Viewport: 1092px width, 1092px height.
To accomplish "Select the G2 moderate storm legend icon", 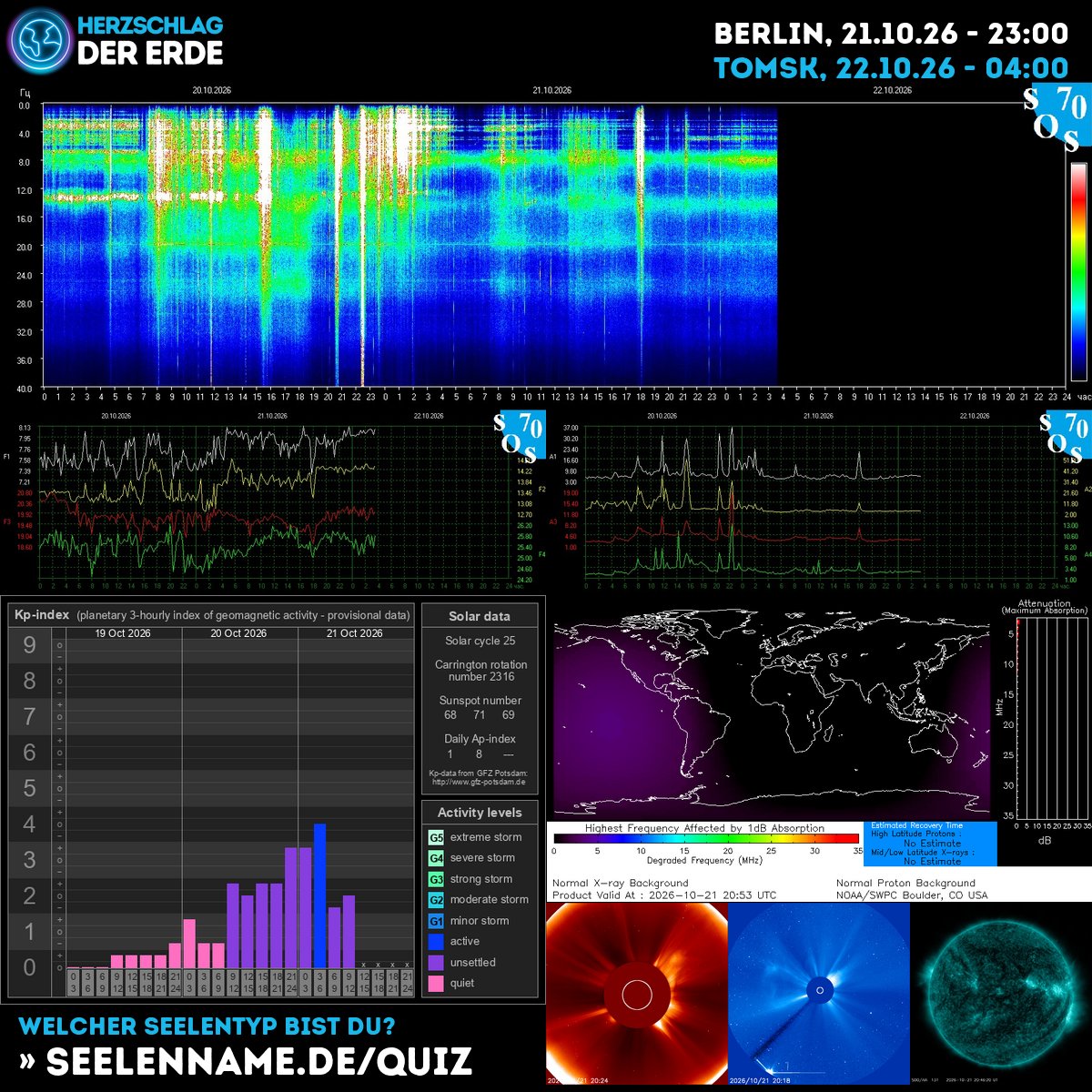I will 436,900.
